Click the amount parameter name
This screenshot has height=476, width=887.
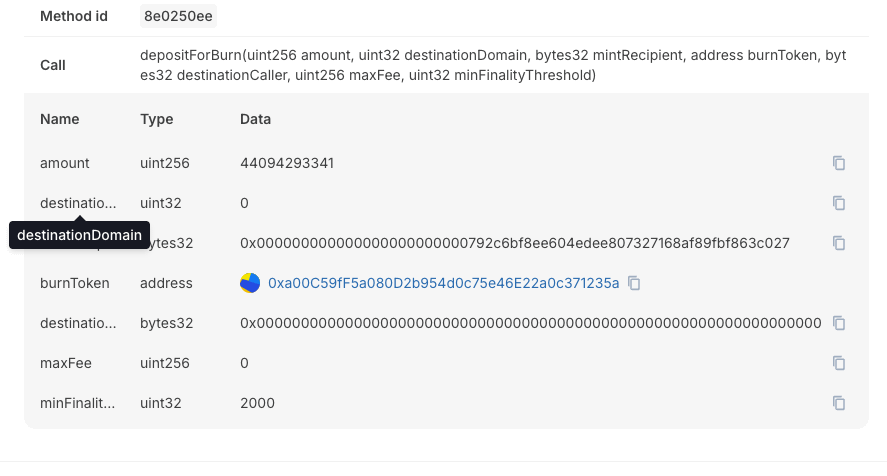click(x=64, y=163)
